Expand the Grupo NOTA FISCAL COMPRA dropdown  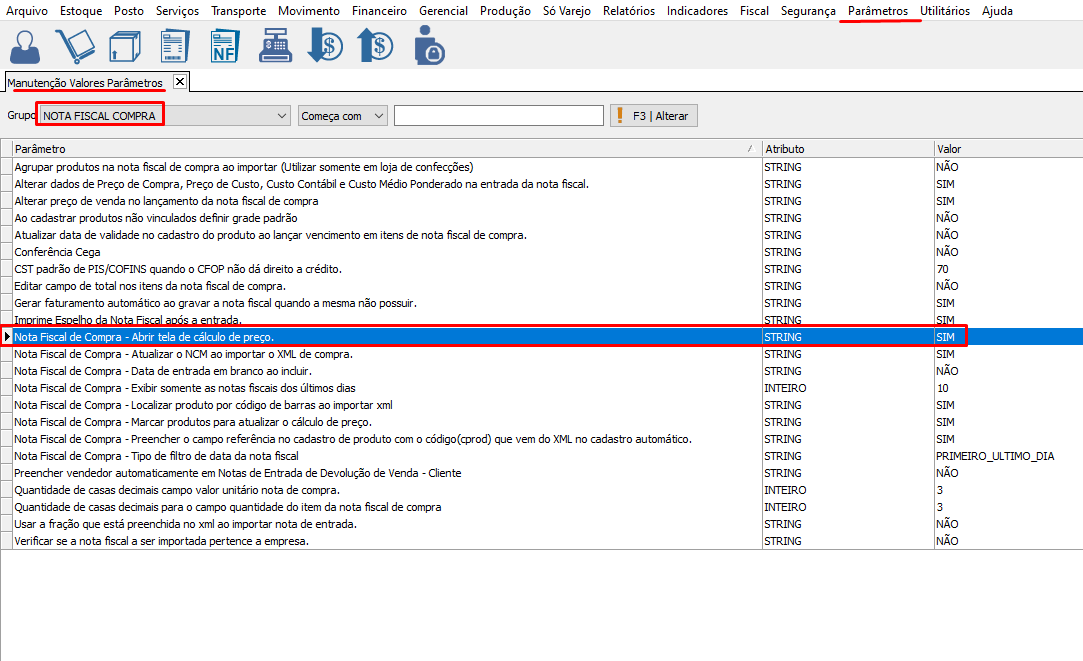[x=281, y=116]
